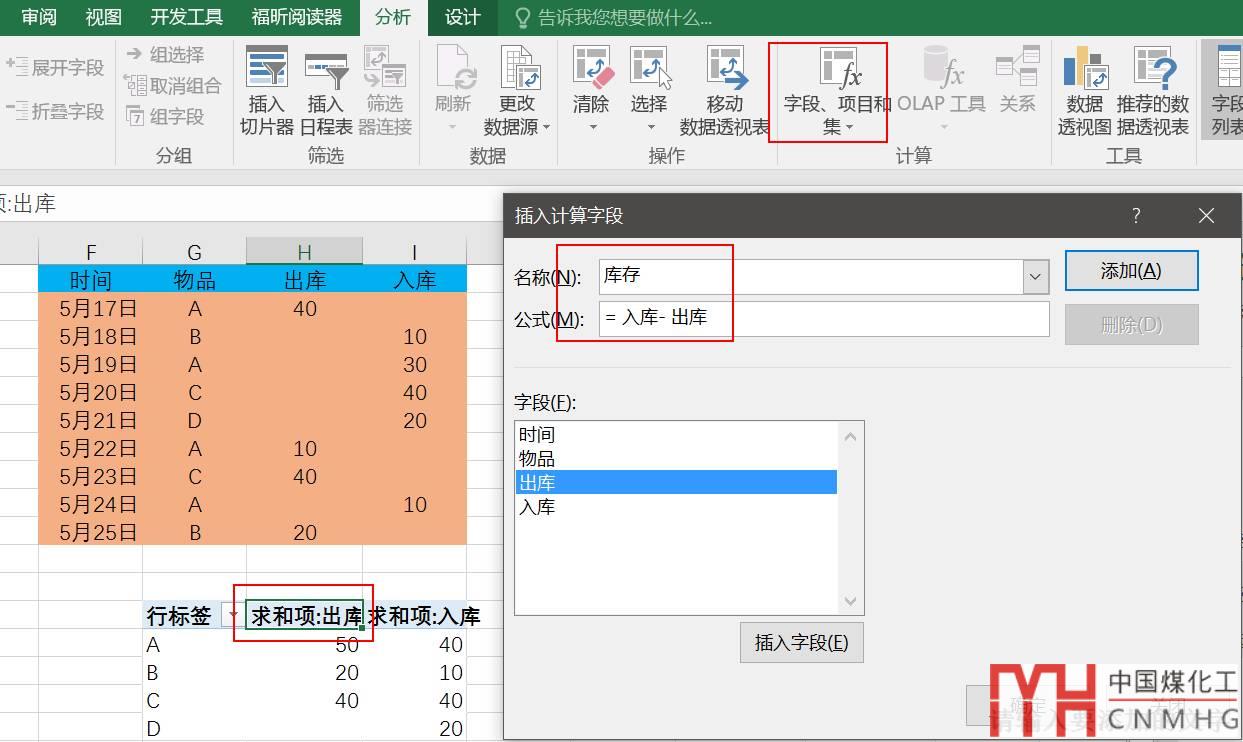The height and width of the screenshot is (742, 1243).
Task: Switch to the 设计 (Design) ribbon tab
Action: (x=462, y=17)
